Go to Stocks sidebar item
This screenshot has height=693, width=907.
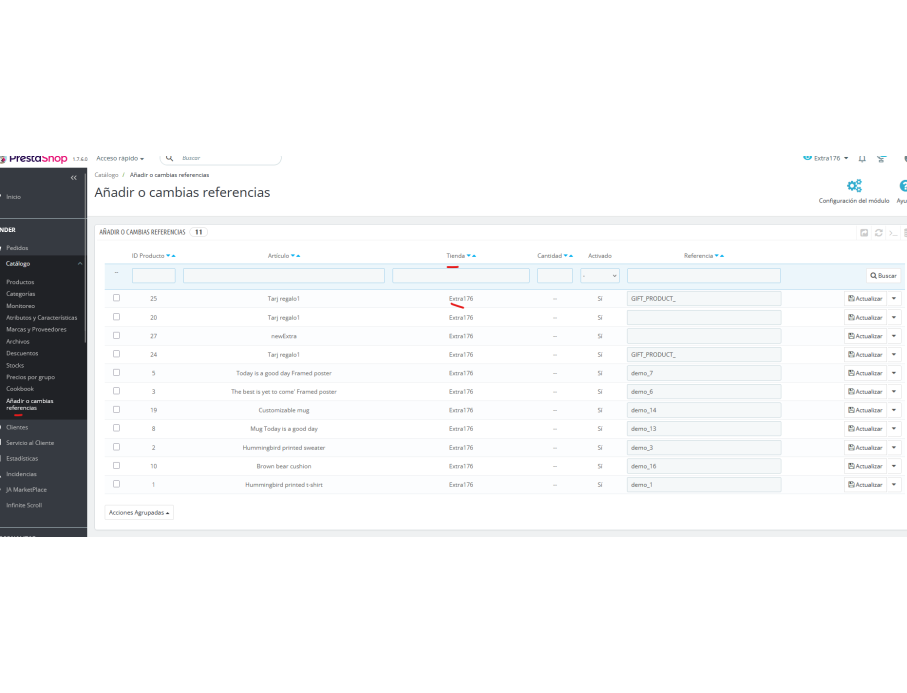pyautogui.click(x=15, y=366)
